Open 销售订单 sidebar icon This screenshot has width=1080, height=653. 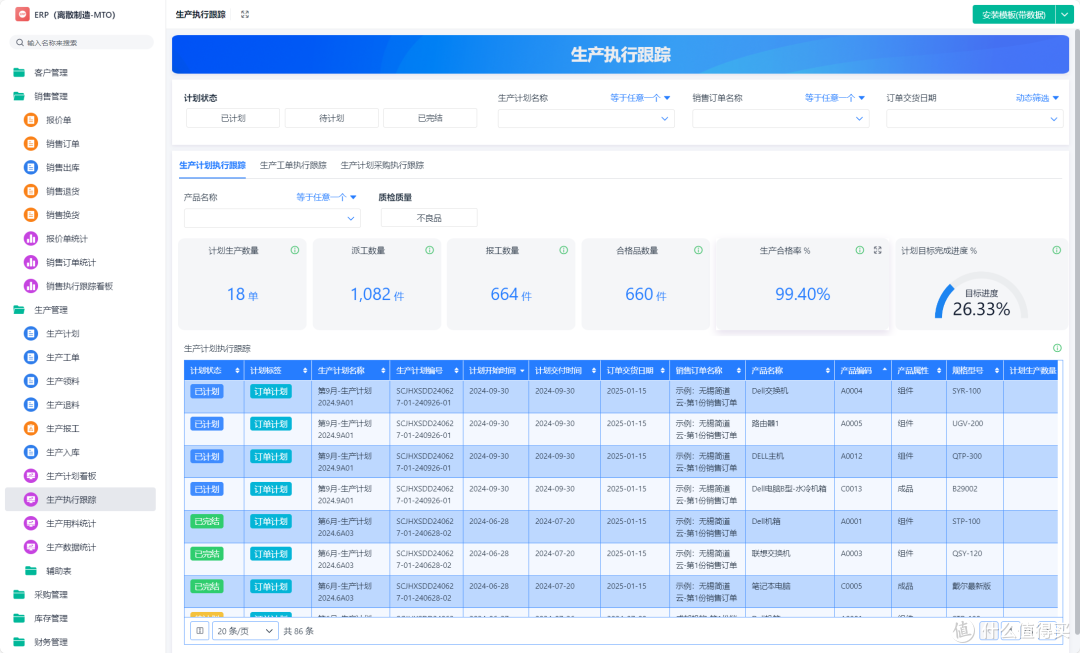click(x=31, y=144)
